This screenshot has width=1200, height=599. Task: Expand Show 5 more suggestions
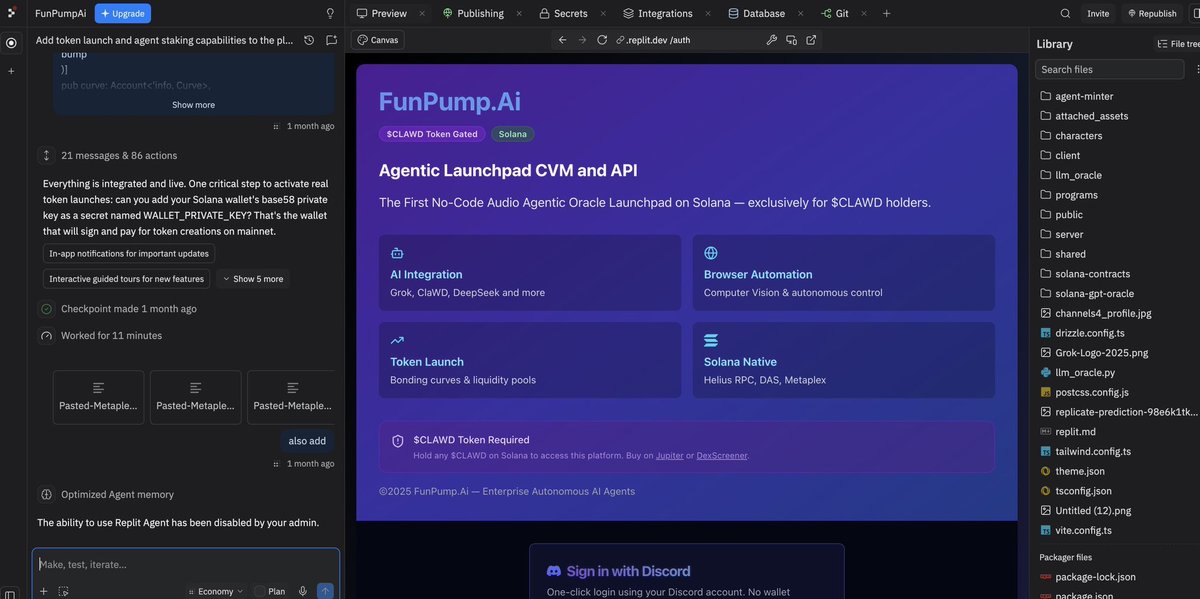tap(252, 279)
